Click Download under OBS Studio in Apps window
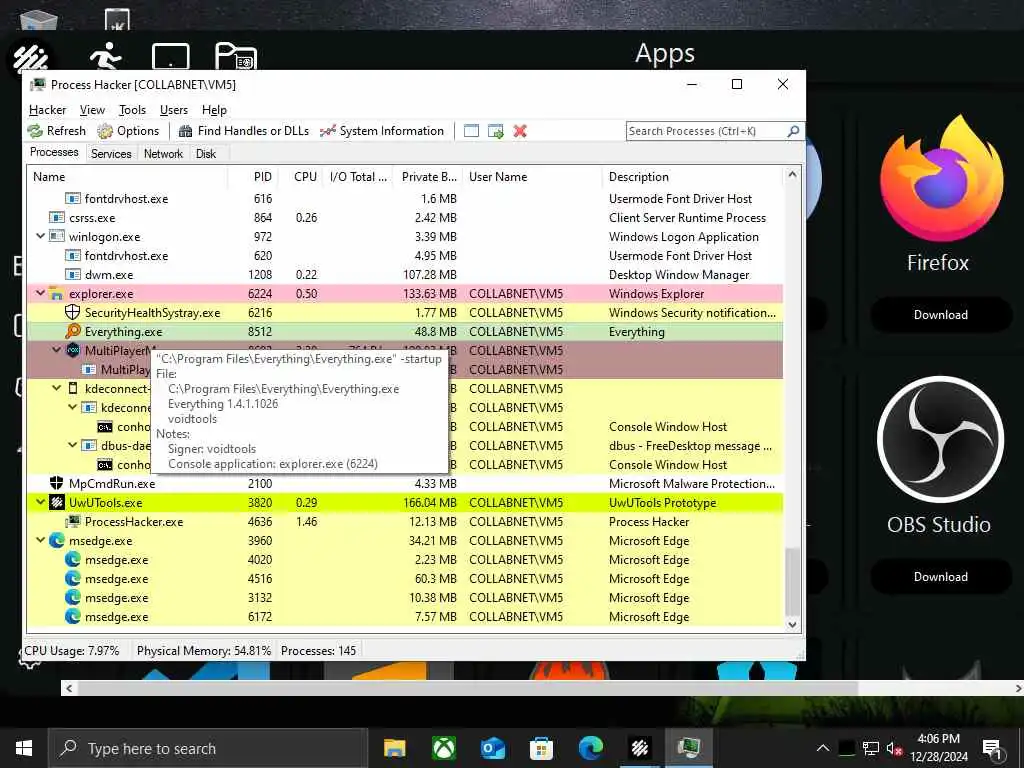The width and height of the screenshot is (1024, 768). 940,577
